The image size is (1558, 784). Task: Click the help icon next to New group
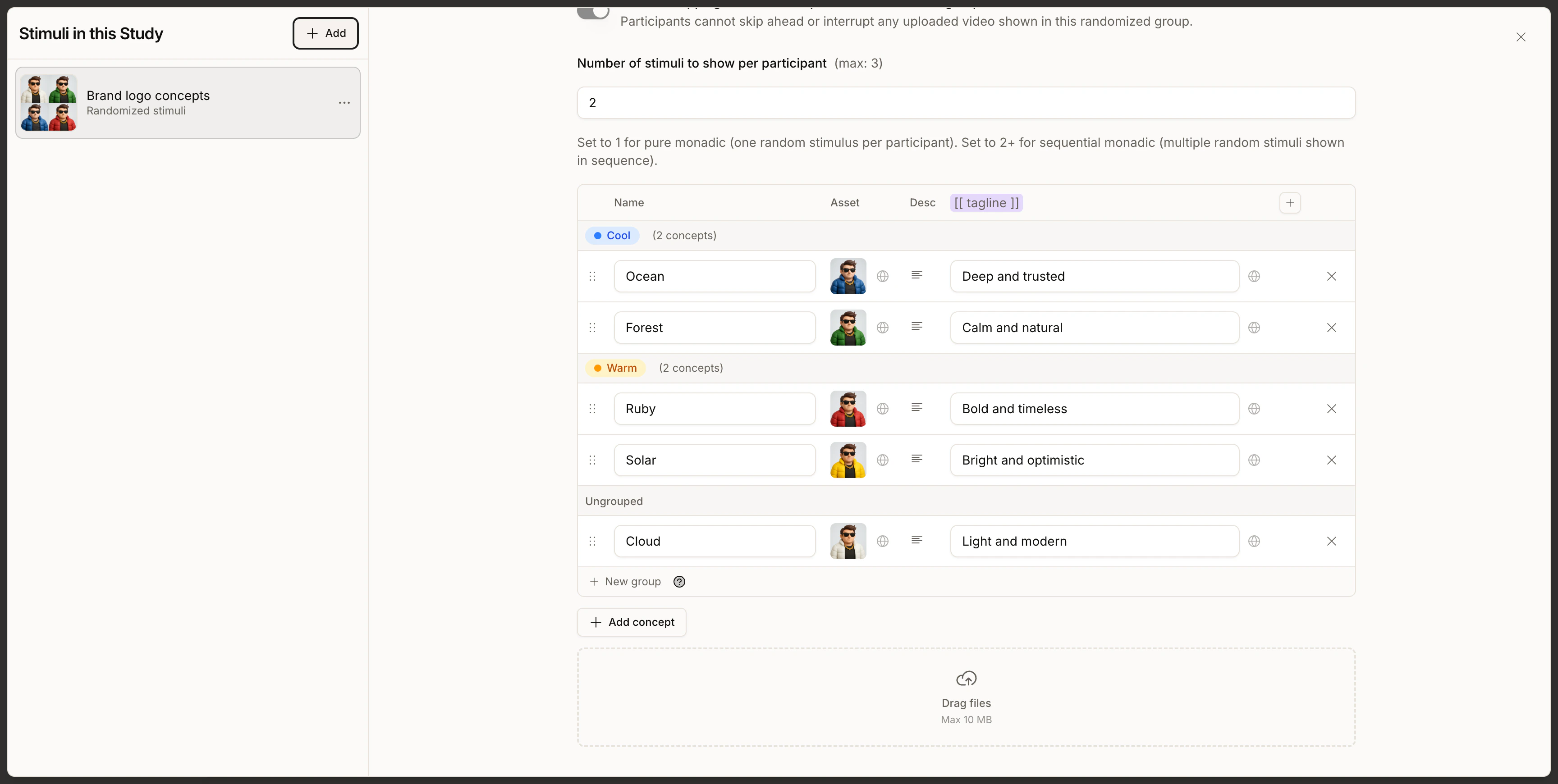(x=679, y=582)
